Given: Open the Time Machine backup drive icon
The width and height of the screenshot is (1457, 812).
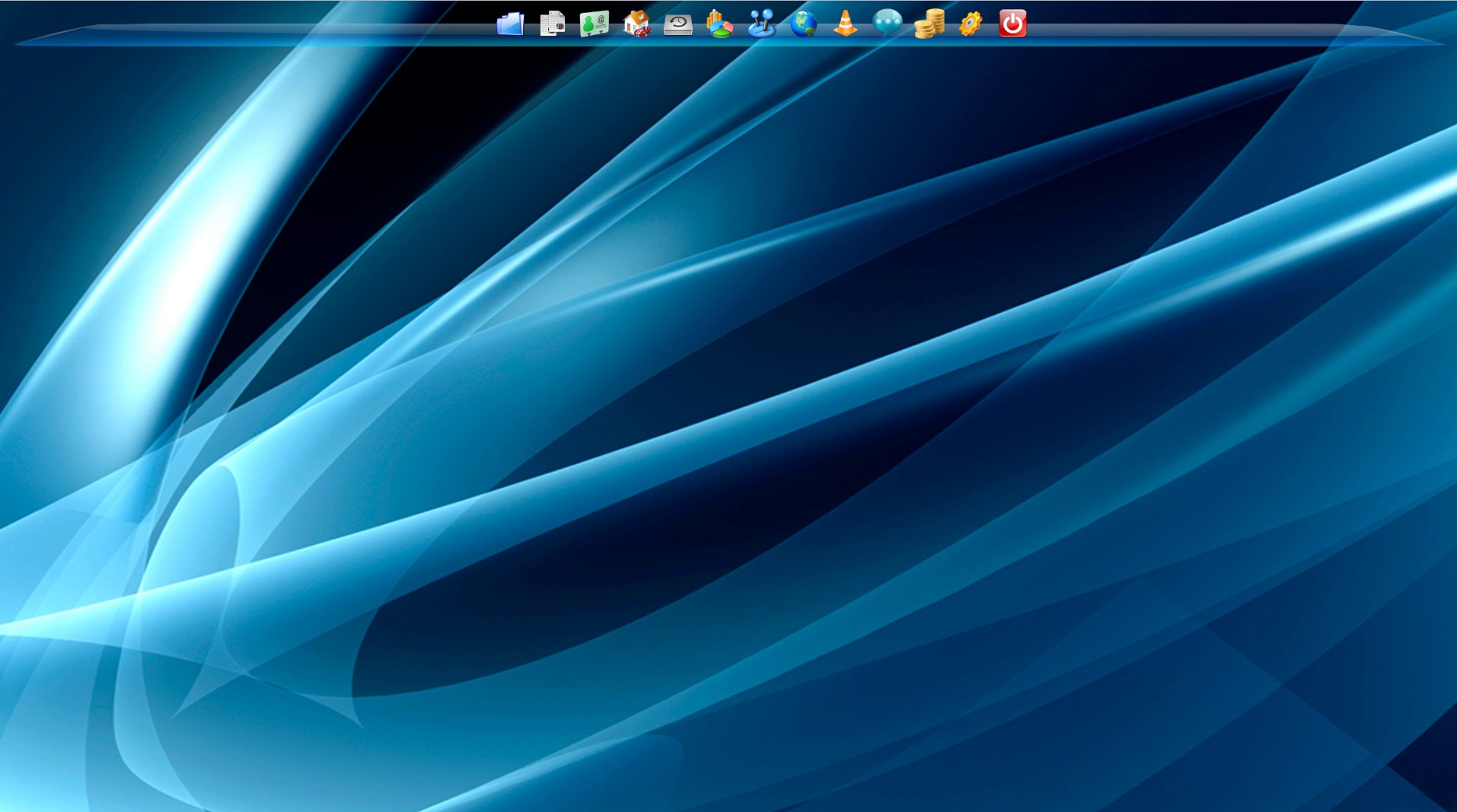Looking at the screenshot, I should (x=677, y=24).
